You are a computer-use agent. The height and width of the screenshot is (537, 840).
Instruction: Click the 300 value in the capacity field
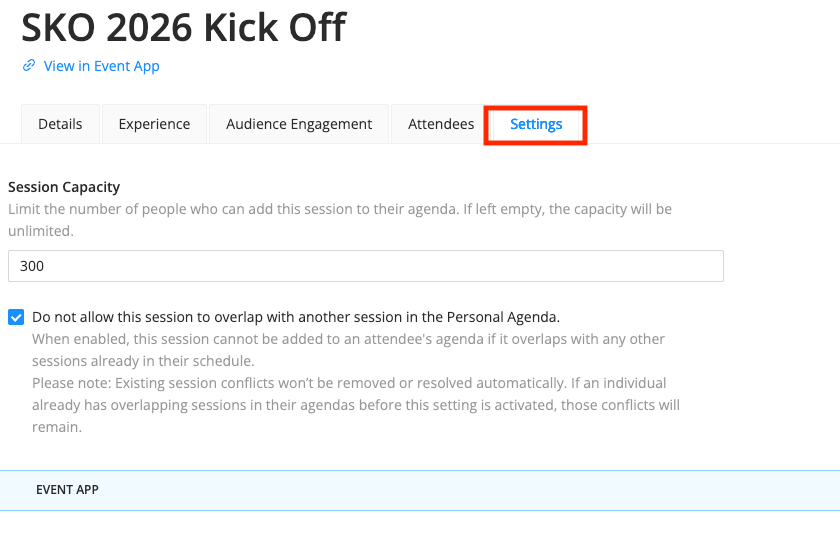pyautogui.click(x=32, y=266)
